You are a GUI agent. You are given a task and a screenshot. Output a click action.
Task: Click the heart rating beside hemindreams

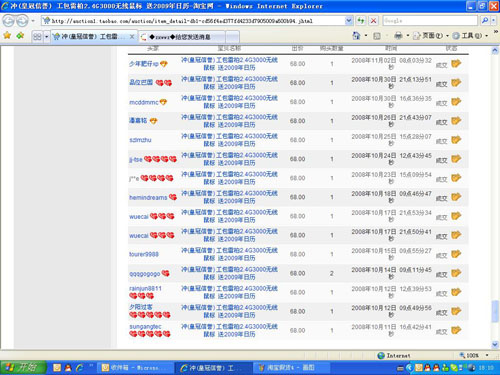pyautogui.click(x=173, y=197)
